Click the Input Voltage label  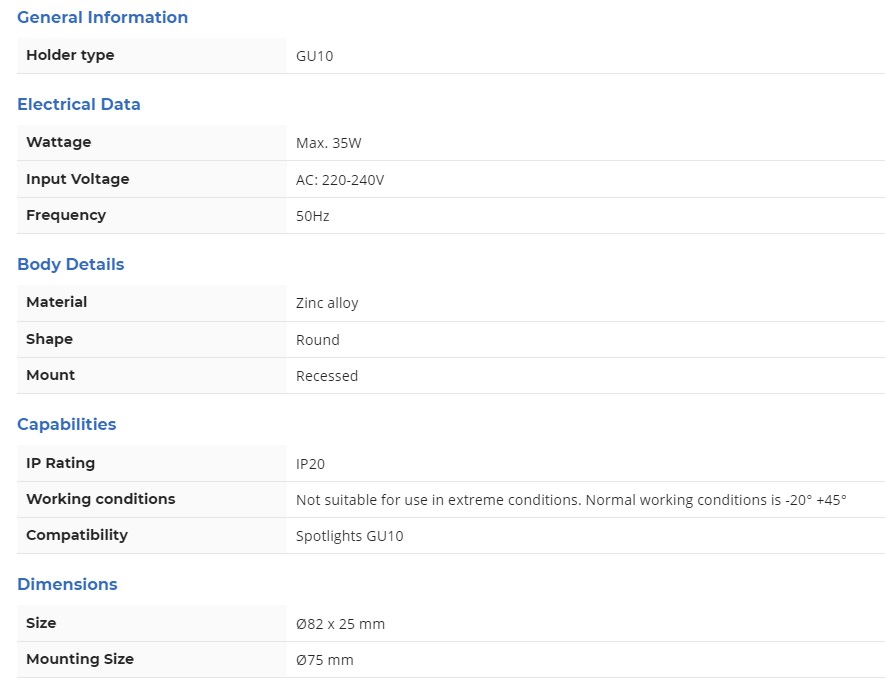pyautogui.click(x=77, y=179)
